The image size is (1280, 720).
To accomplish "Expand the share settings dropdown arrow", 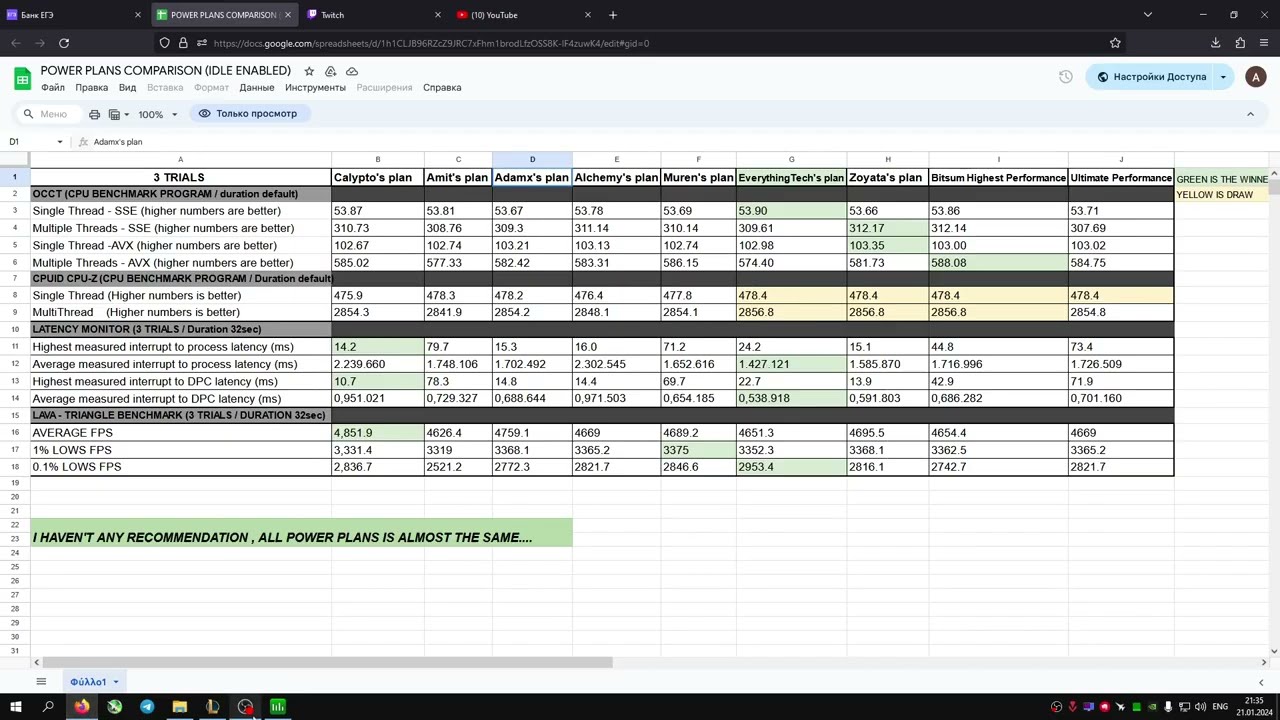I will [1223, 77].
